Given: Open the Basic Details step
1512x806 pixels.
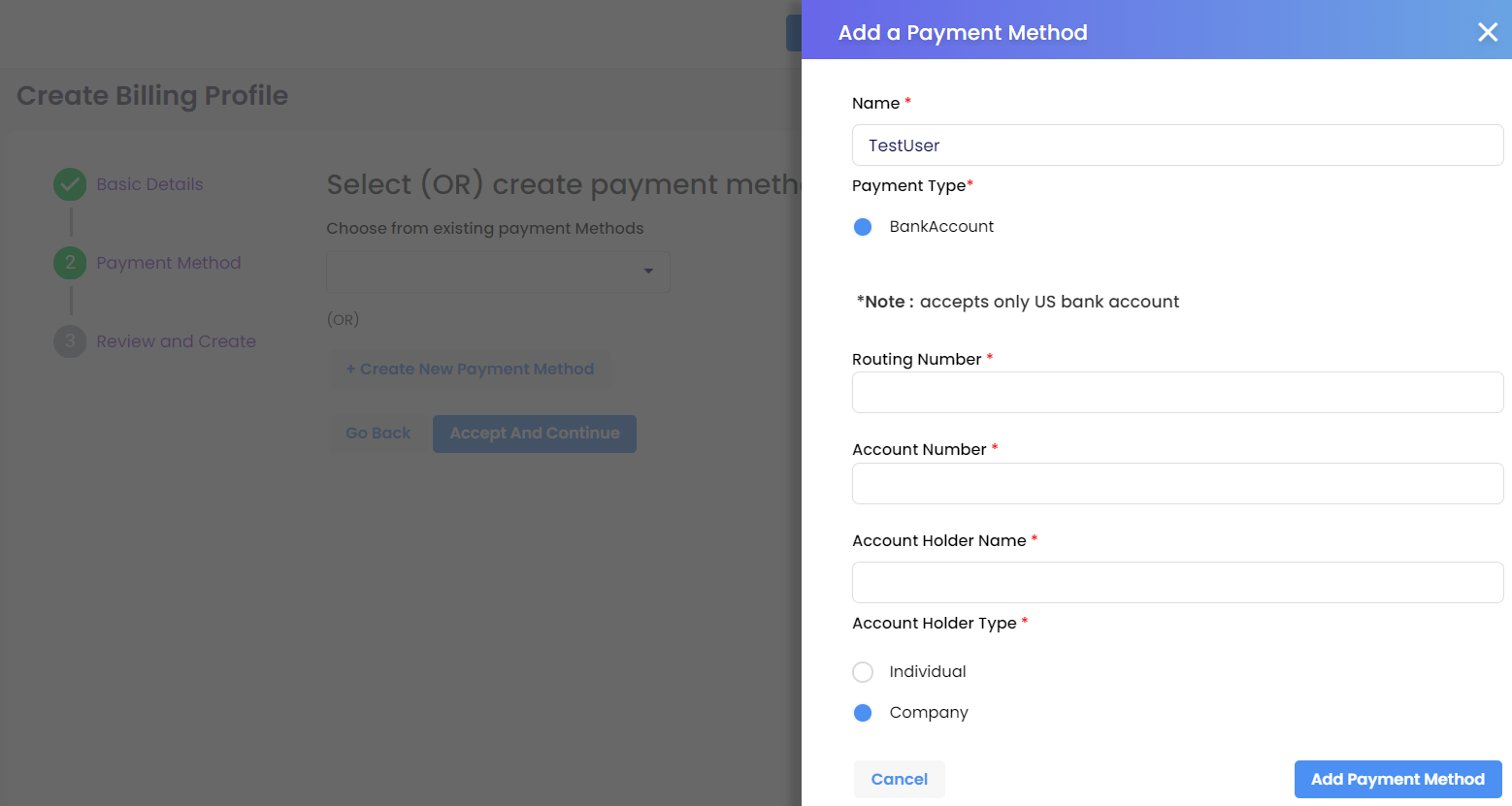Looking at the screenshot, I should point(149,184).
